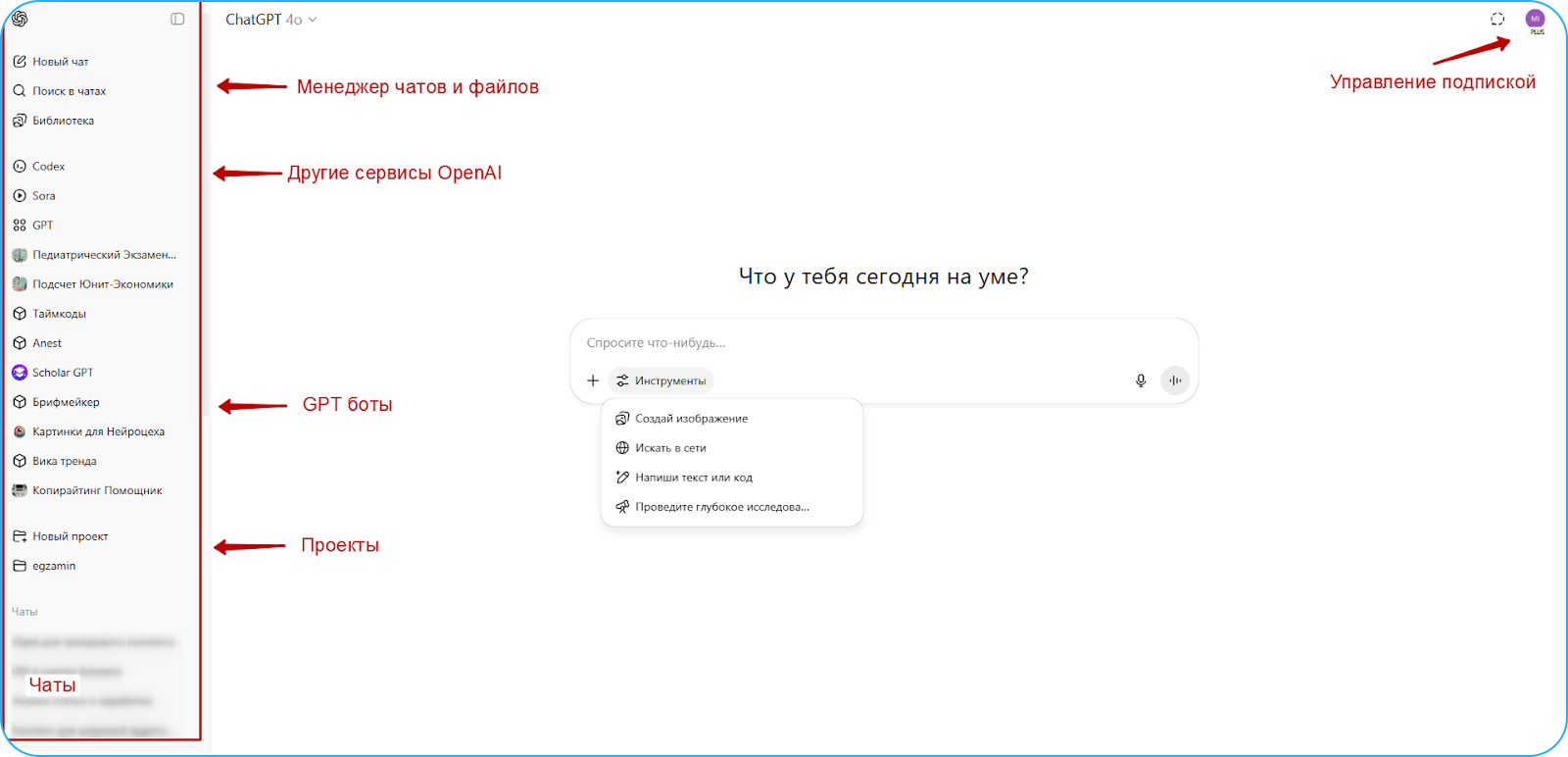Select Проведите глубокое исследование menu item
The image size is (1568, 757).
pos(732,507)
